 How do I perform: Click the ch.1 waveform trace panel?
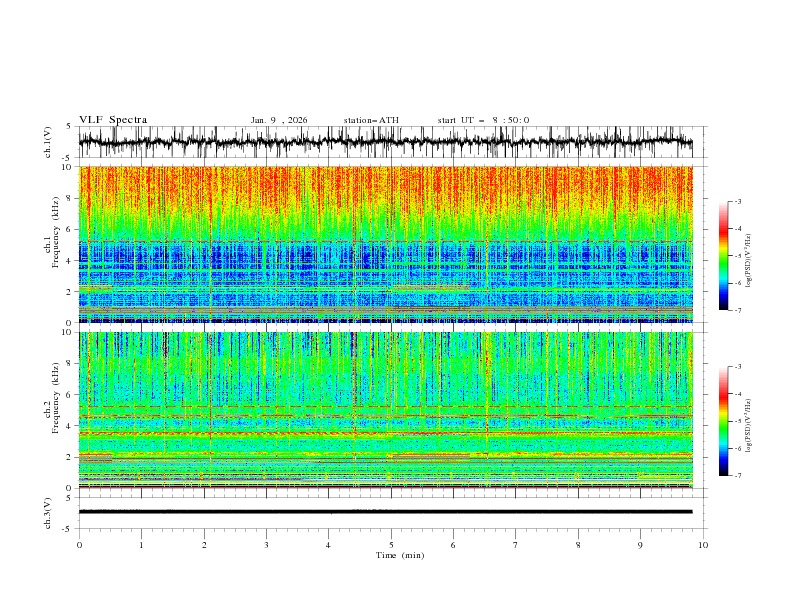pos(392,142)
